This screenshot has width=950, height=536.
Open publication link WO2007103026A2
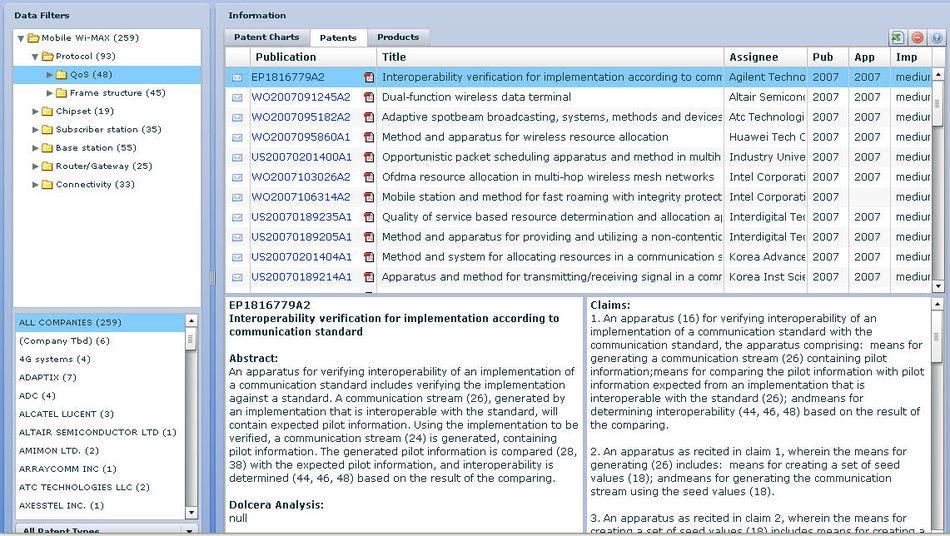301,177
